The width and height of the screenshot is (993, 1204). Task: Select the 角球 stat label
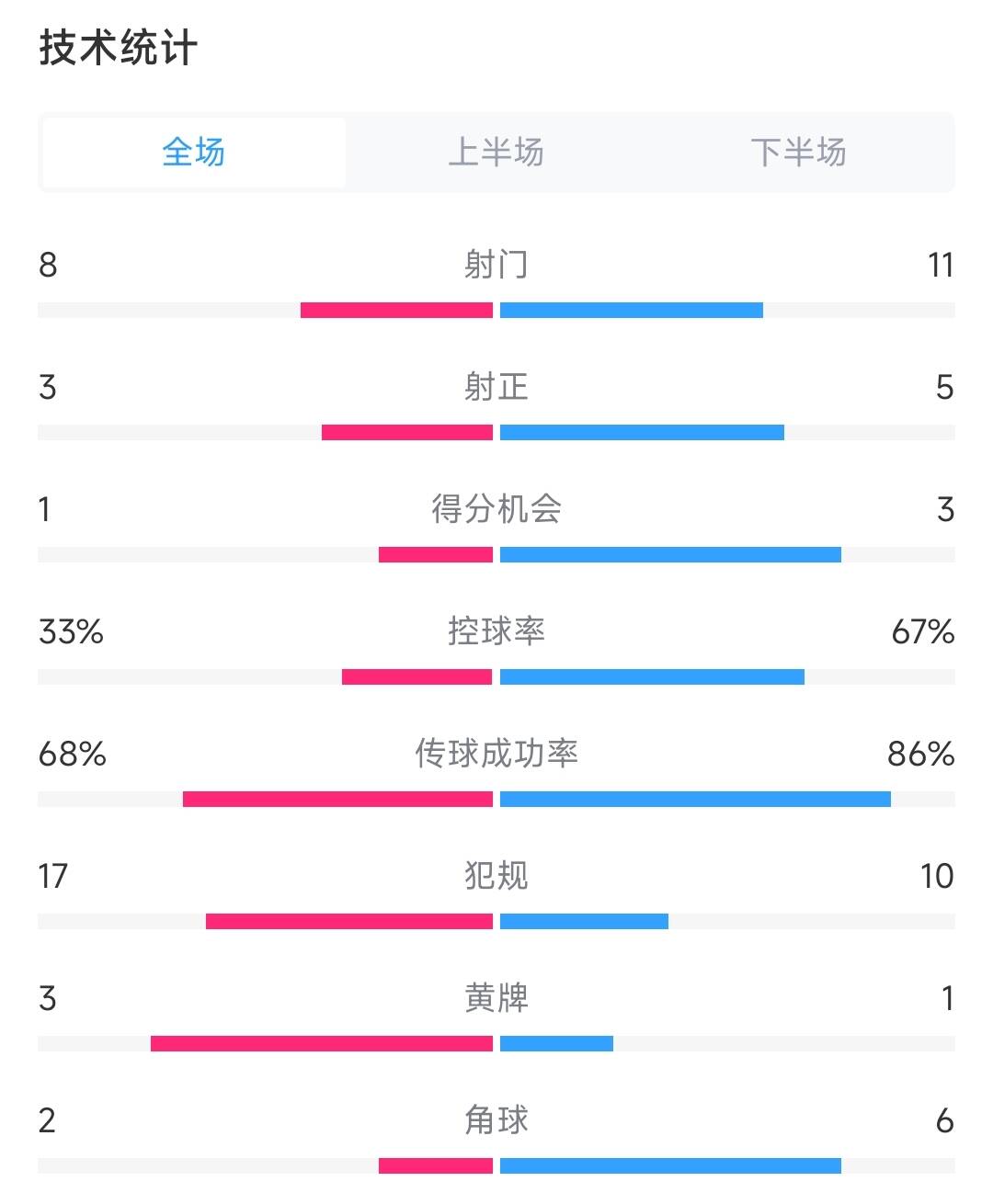(x=496, y=1120)
